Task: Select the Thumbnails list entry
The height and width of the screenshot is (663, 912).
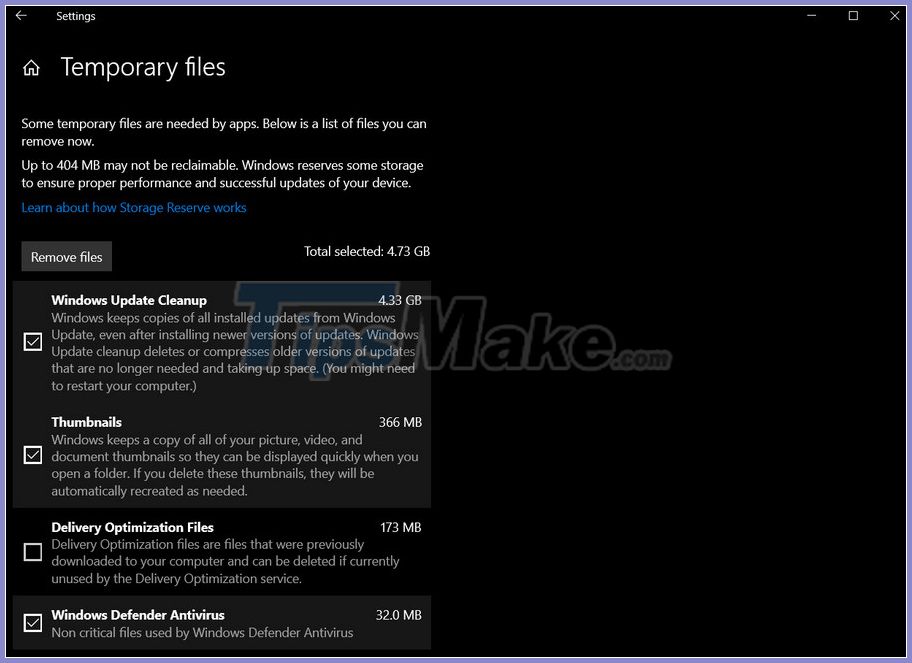Action: 86,422
